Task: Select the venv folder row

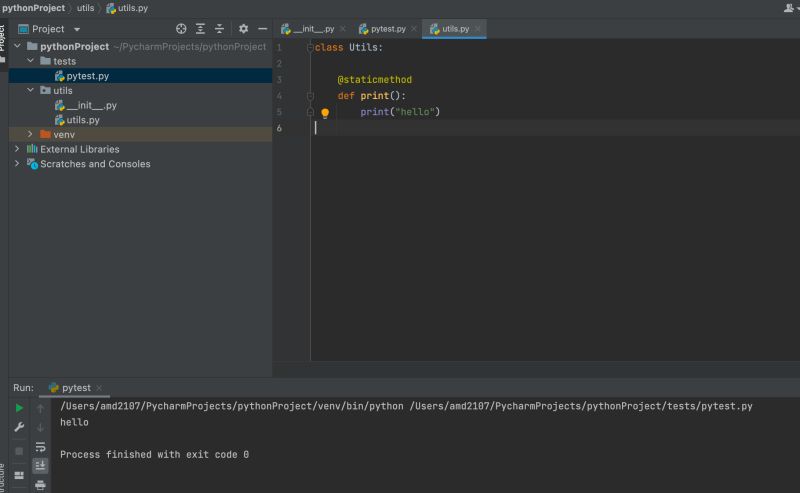Action: [140, 134]
